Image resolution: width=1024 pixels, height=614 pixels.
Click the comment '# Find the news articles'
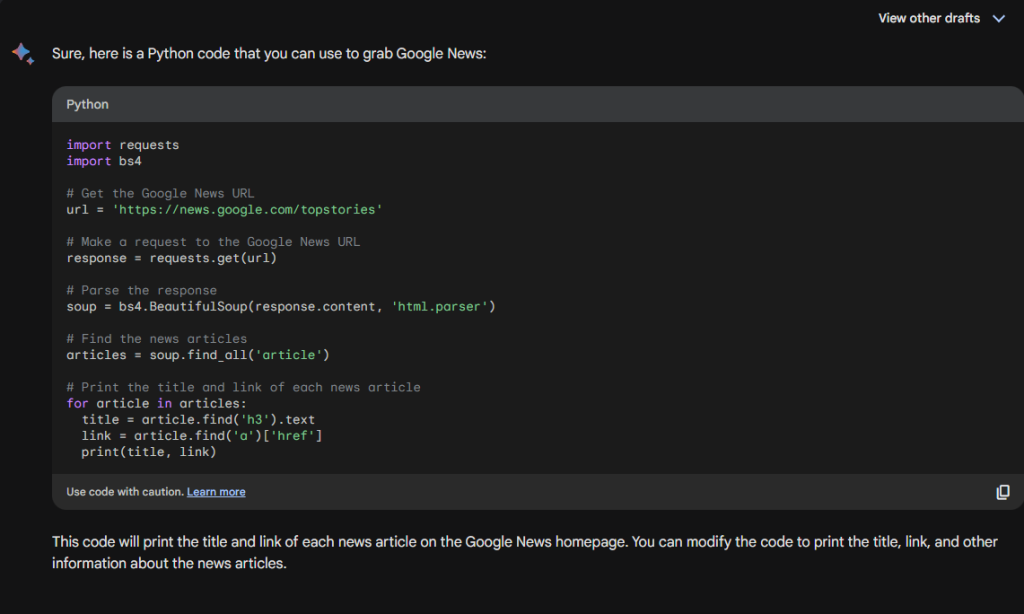click(x=157, y=338)
